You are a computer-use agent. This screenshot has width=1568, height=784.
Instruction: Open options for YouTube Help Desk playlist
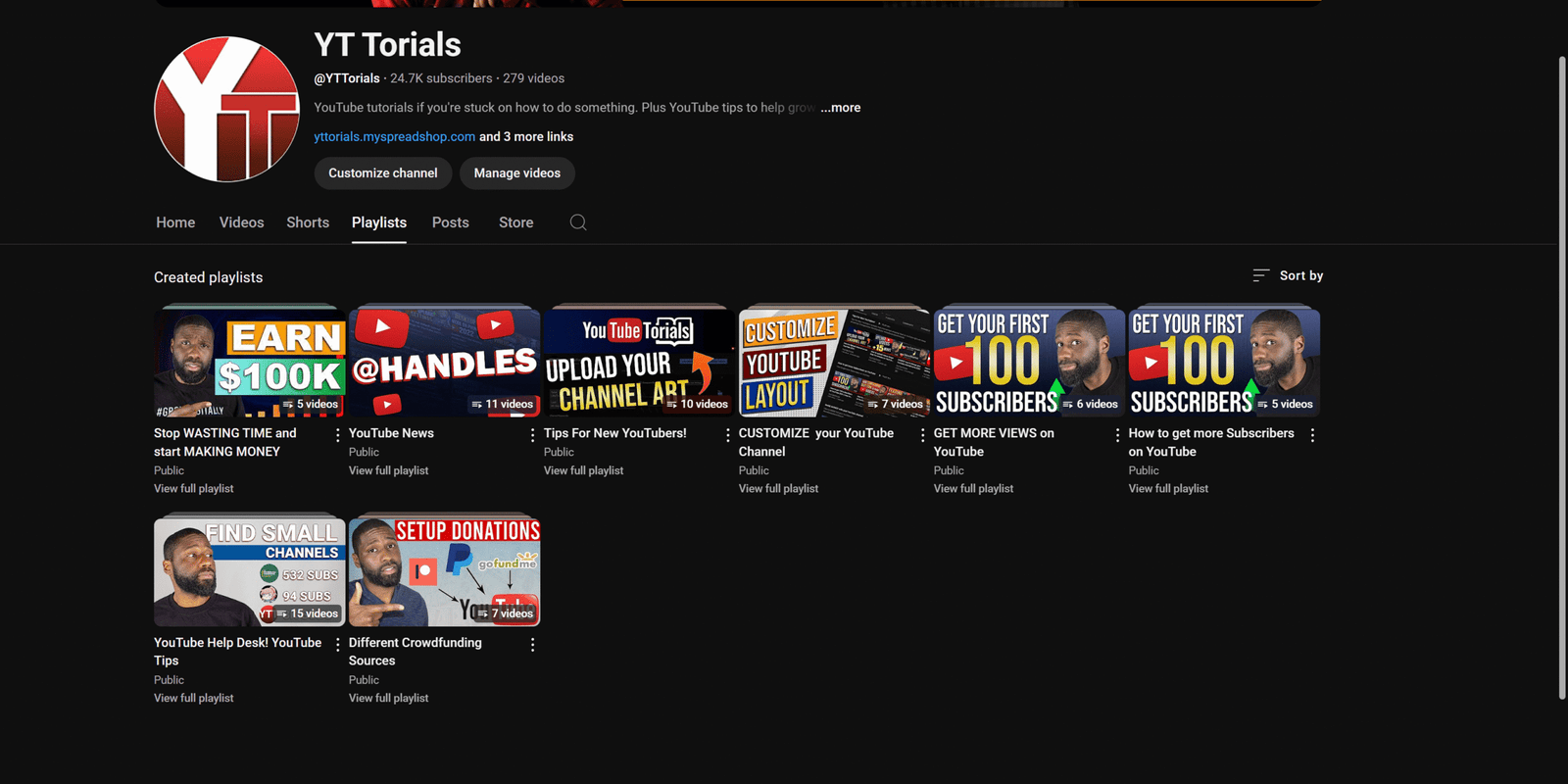(x=338, y=644)
